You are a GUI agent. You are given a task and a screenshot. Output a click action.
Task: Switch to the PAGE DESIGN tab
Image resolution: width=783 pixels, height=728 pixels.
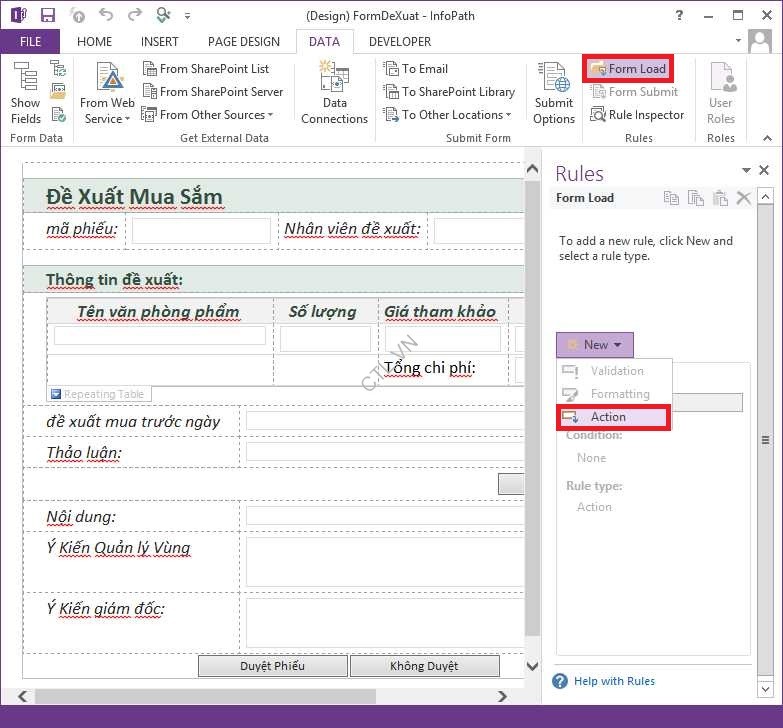pyautogui.click(x=243, y=42)
